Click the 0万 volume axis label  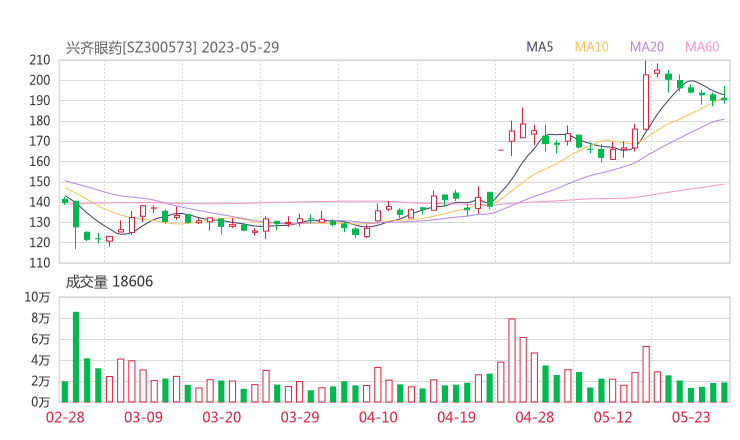point(41,402)
